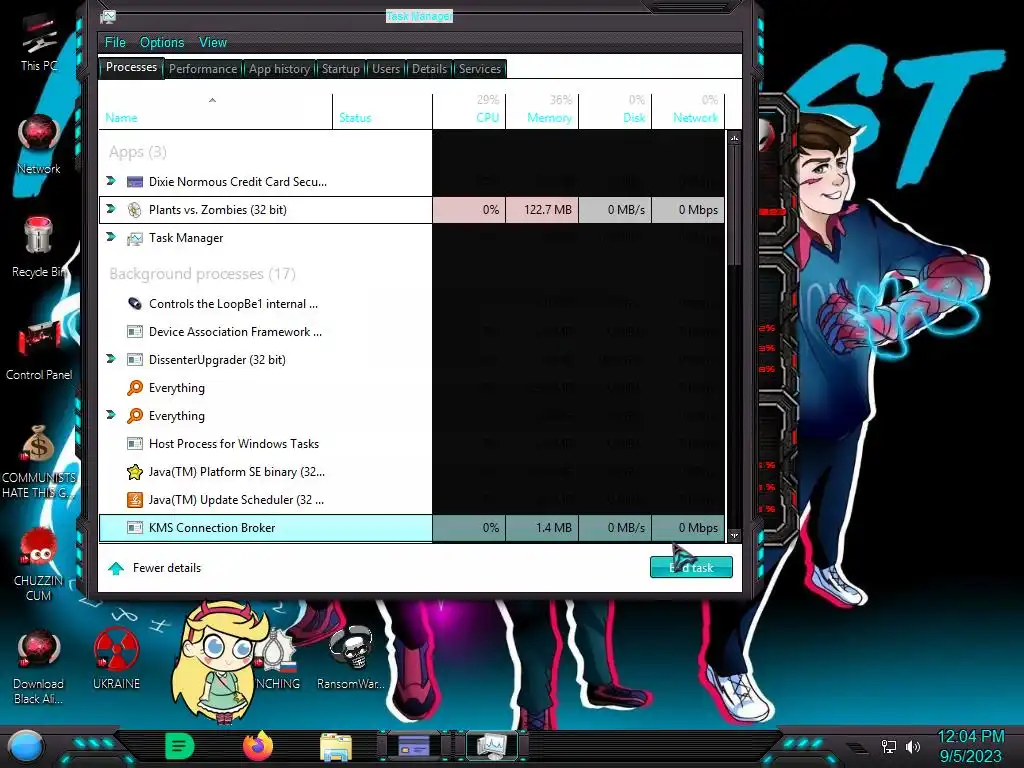This screenshot has width=1024, height=768.
Task: Open the File menu
Action: point(115,42)
